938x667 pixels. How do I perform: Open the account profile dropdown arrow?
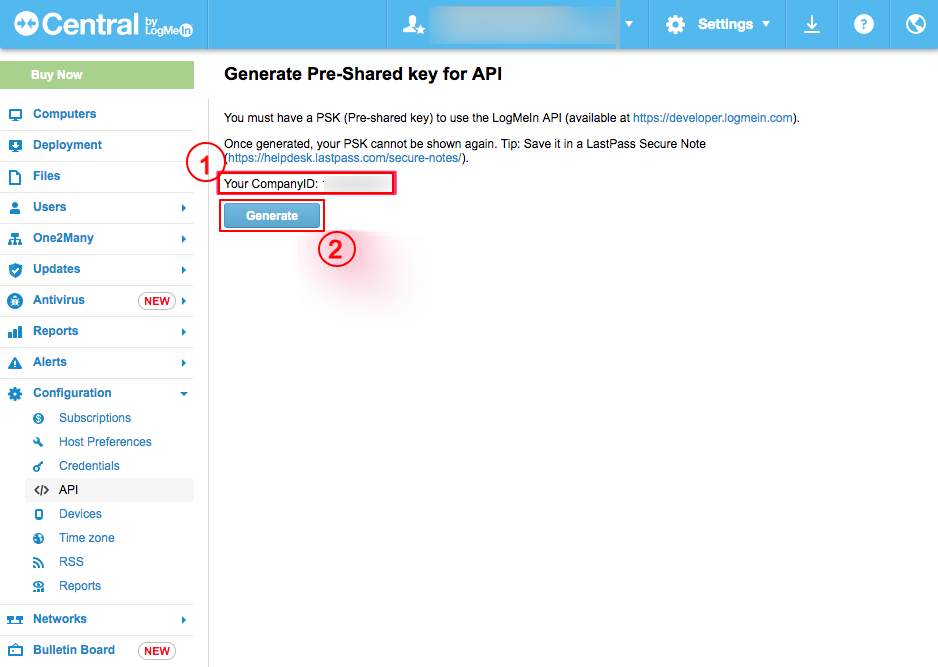(x=629, y=24)
